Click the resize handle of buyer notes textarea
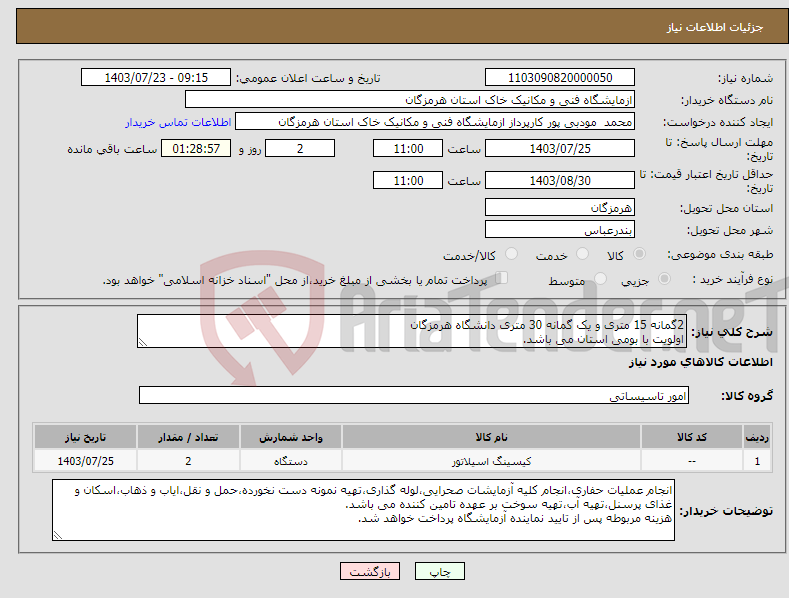The height and width of the screenshot is (598, 789). pyautogui.click(x=58, y=535)
